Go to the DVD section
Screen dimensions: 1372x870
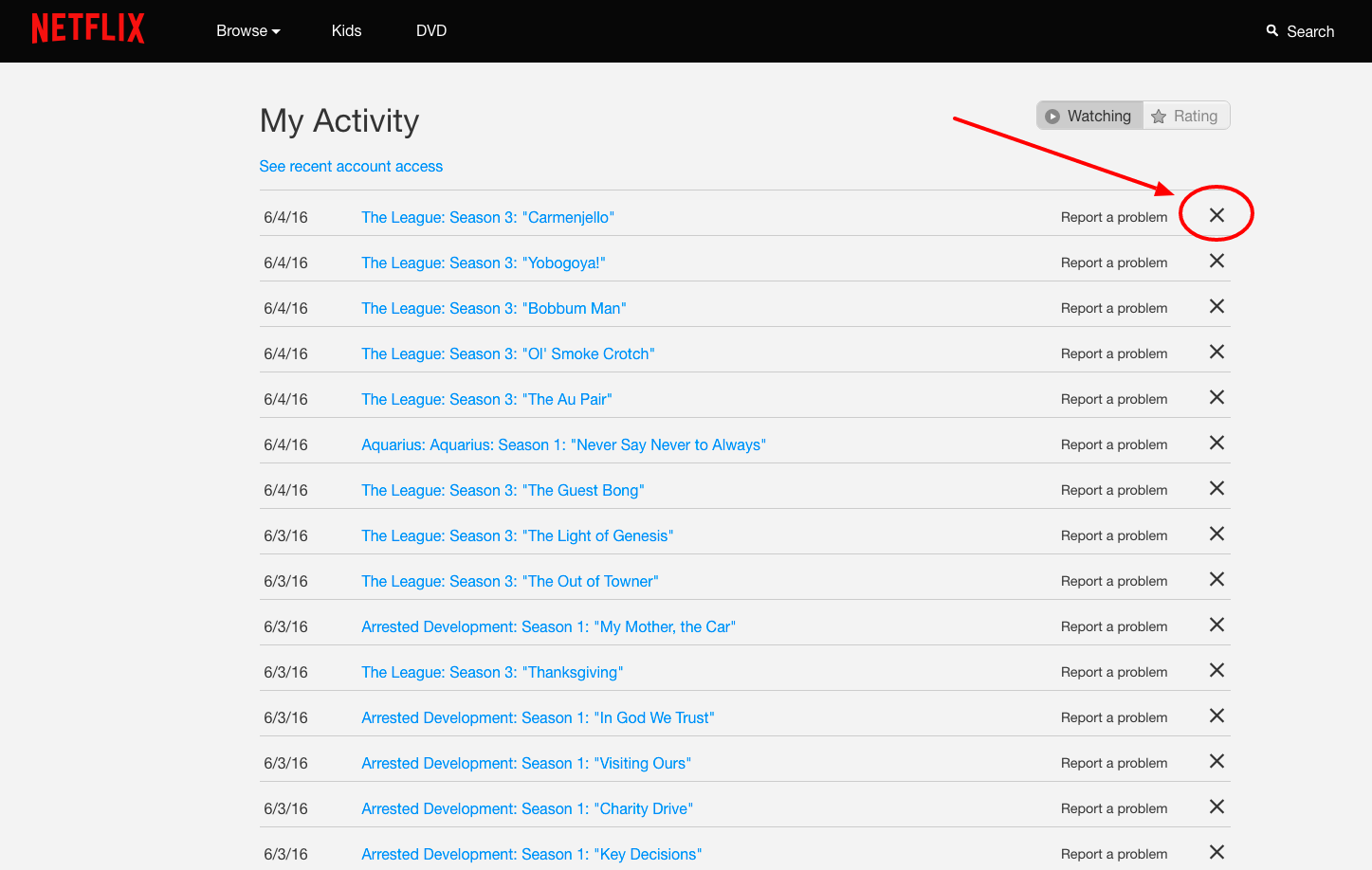pos(431,30)
